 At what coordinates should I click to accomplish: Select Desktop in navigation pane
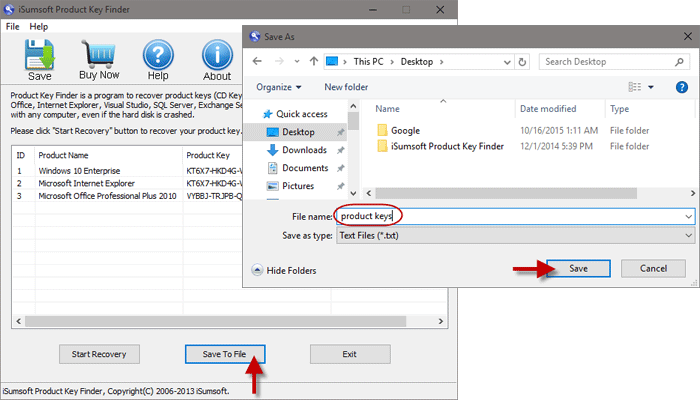[x=295, y=132]
